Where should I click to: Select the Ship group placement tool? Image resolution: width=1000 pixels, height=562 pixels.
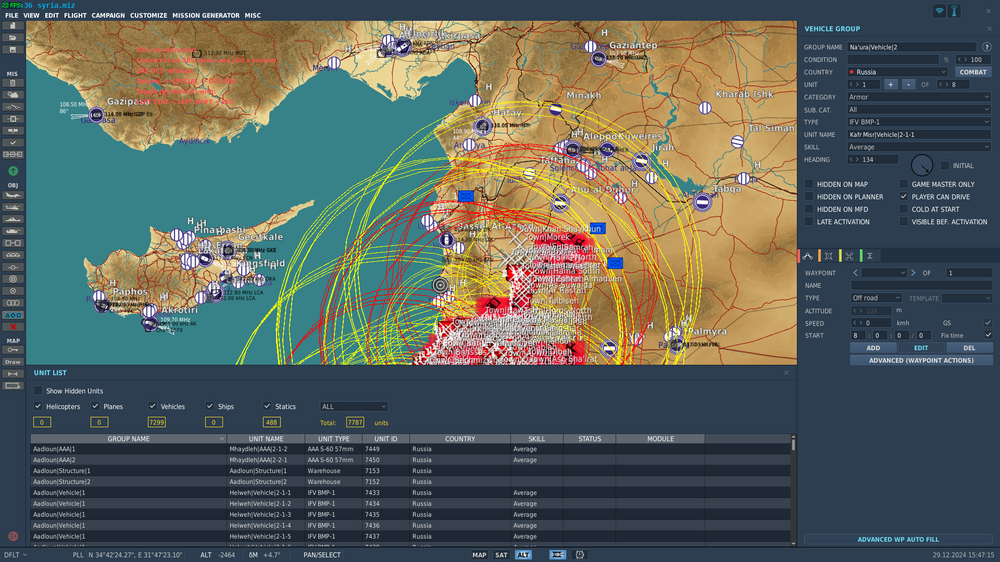click(13, 219)
